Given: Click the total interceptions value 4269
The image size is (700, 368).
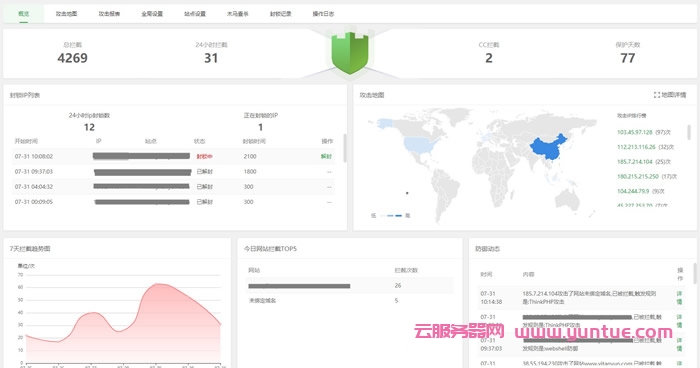Looking at the screenshot, I should coord(72,58).
